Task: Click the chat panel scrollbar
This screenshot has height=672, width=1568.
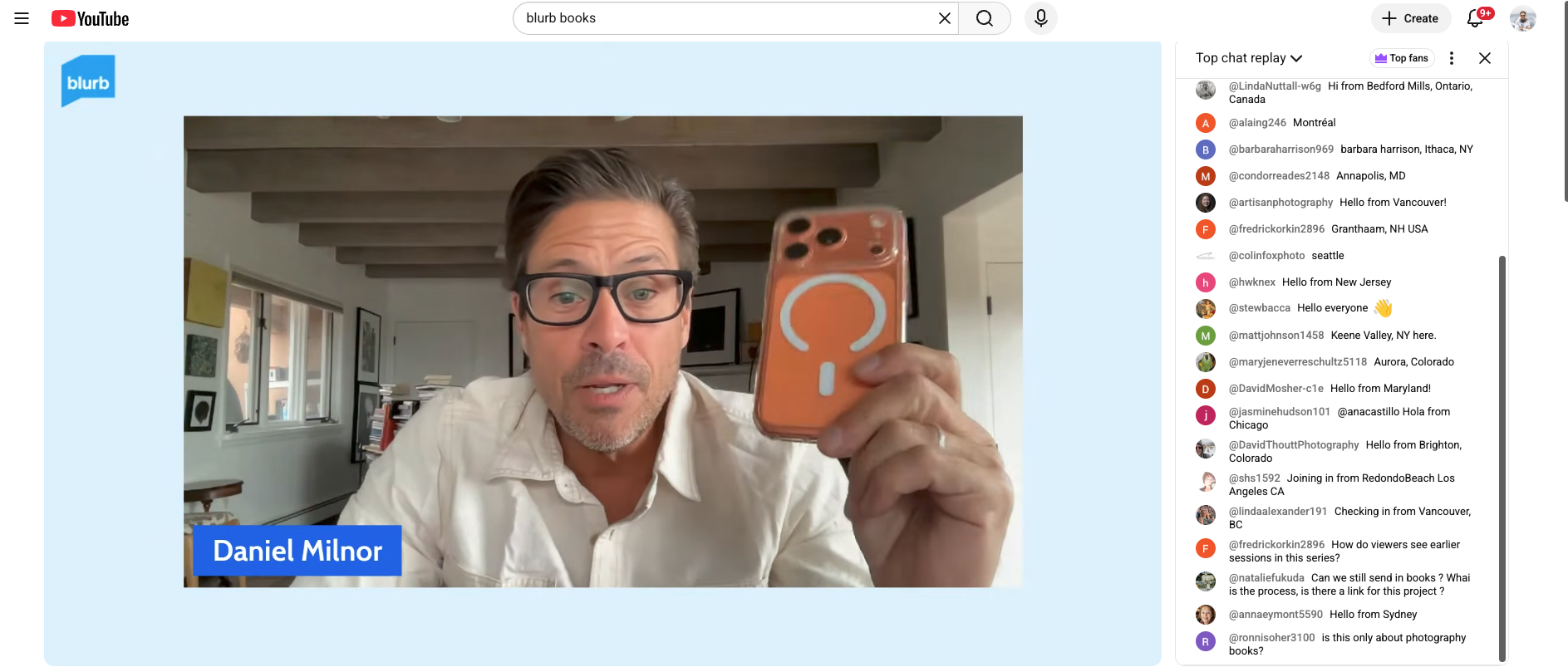Action: pos(1502,457)
